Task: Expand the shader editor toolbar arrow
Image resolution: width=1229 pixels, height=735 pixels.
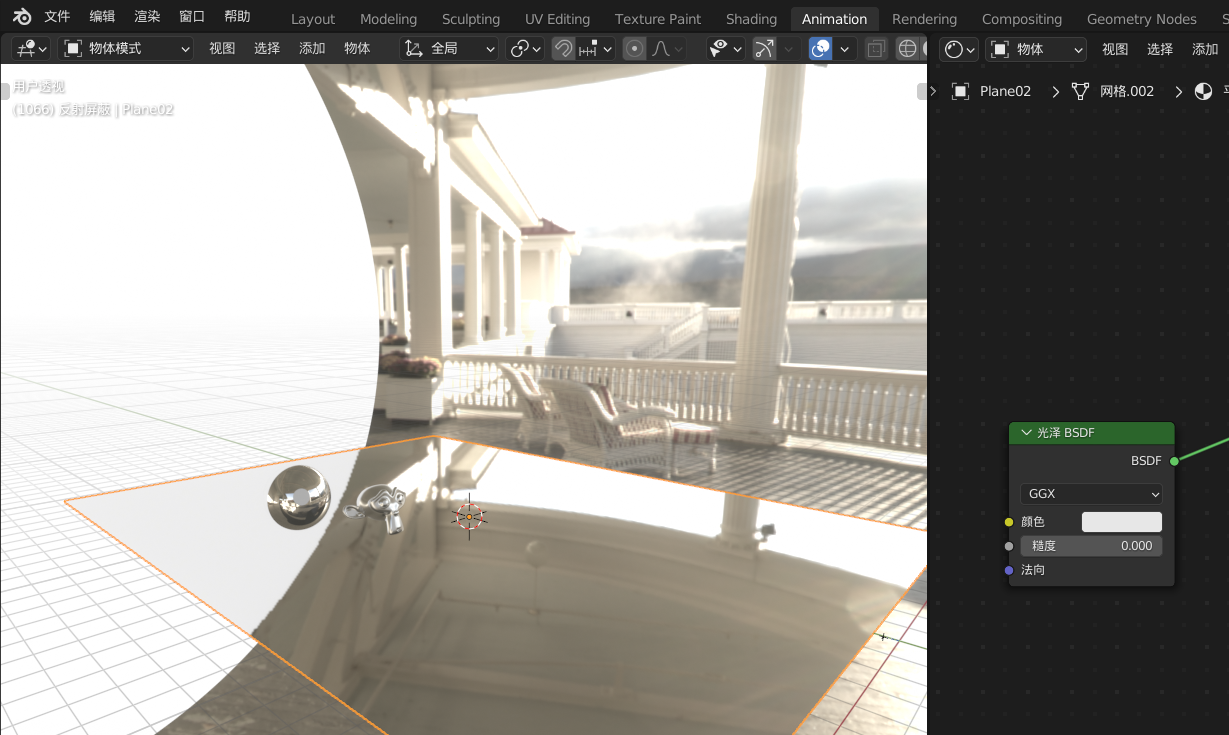Action: [x=933, y=91]
